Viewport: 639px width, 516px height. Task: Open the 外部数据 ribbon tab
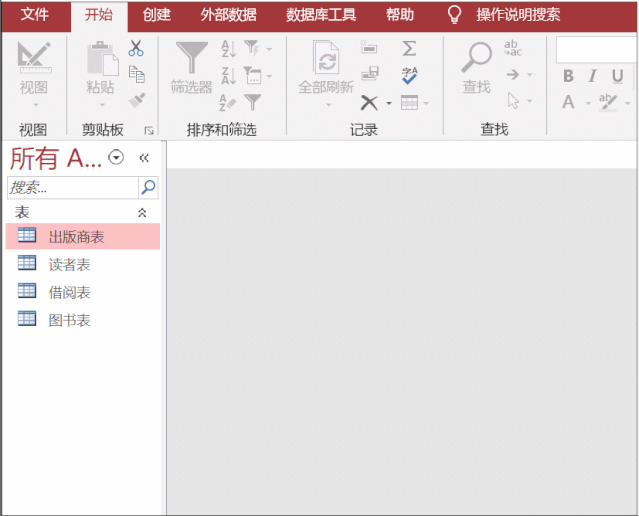pos(228,15)
